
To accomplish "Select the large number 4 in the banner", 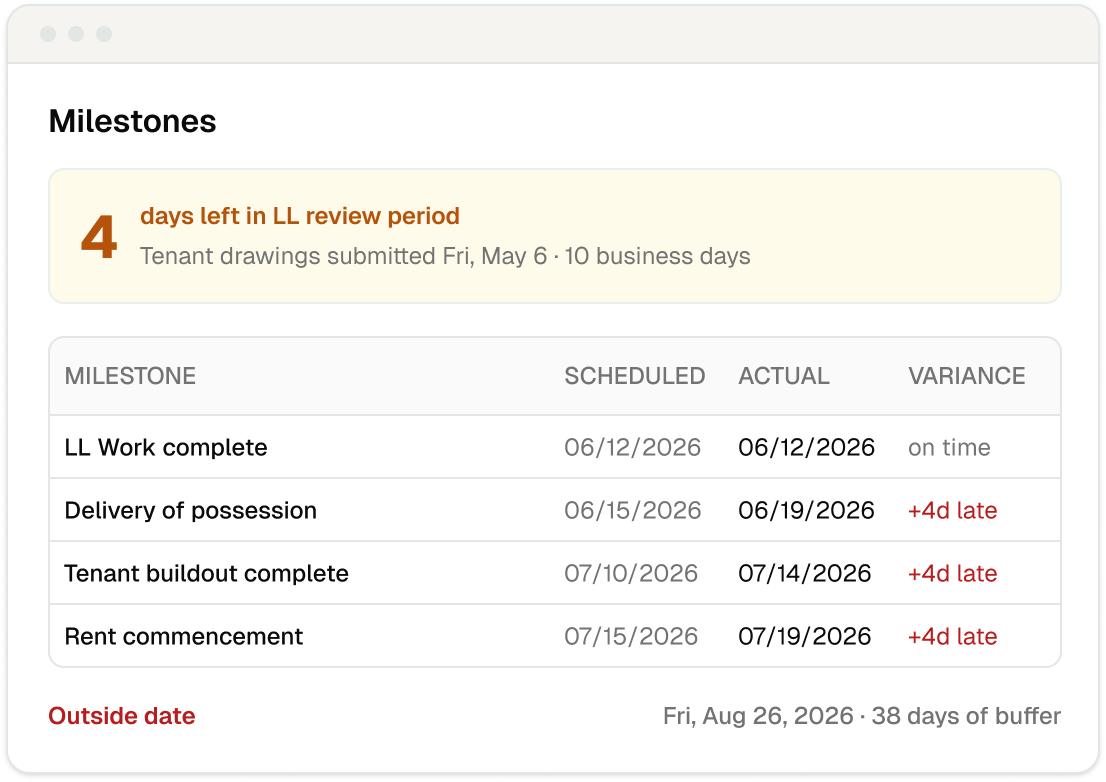I will (x=99, y=237).
